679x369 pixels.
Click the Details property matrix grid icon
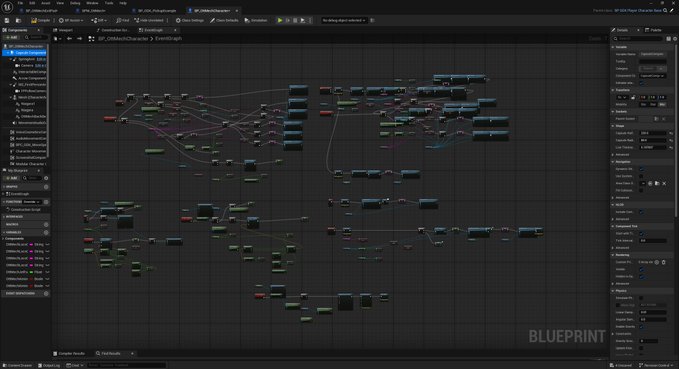tap(668, 39)
